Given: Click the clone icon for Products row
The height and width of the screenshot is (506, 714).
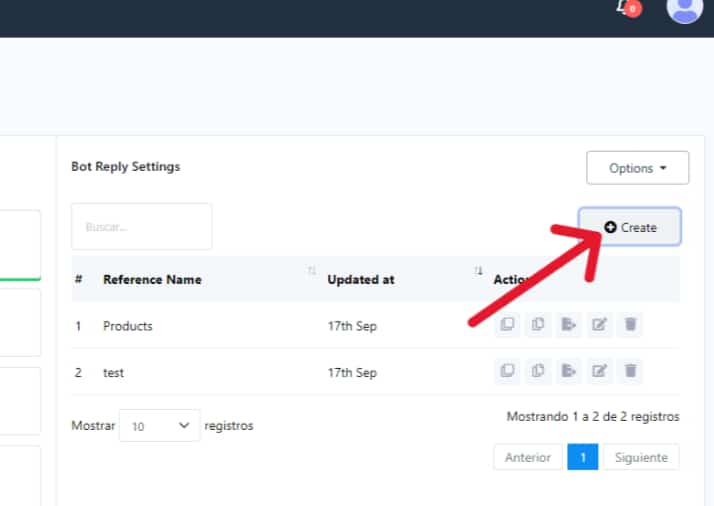Looking at the screenshot, I should 507,324.
